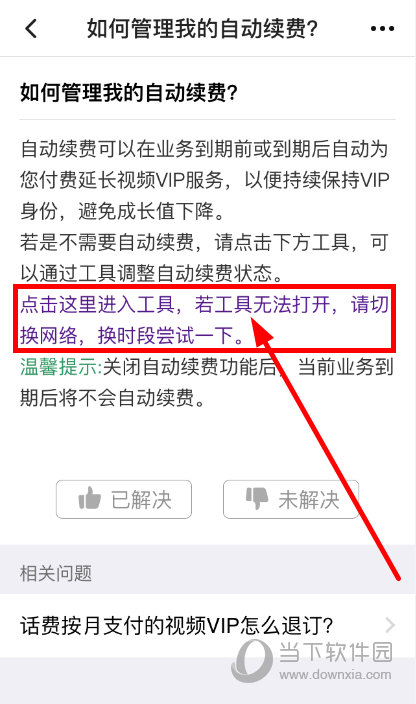Image resolution: width=416 pixels, height=704 pixels.
Task: Click the www.downxia.com watermark text
Action: pos(335,674)
